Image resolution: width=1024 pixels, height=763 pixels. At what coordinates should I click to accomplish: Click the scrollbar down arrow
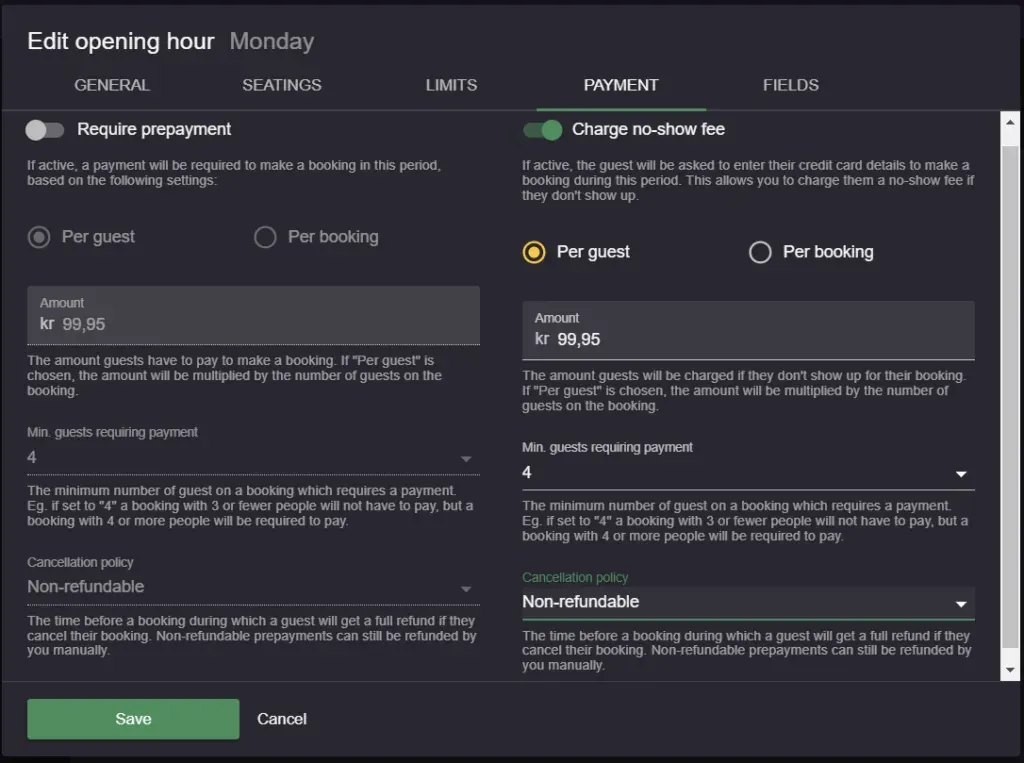coord(1010,670)
